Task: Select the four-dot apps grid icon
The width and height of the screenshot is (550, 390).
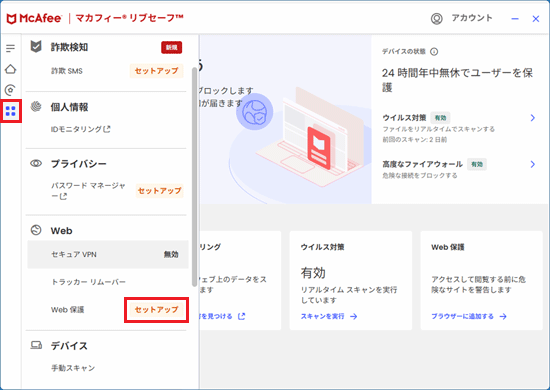Action: (11, 111)
